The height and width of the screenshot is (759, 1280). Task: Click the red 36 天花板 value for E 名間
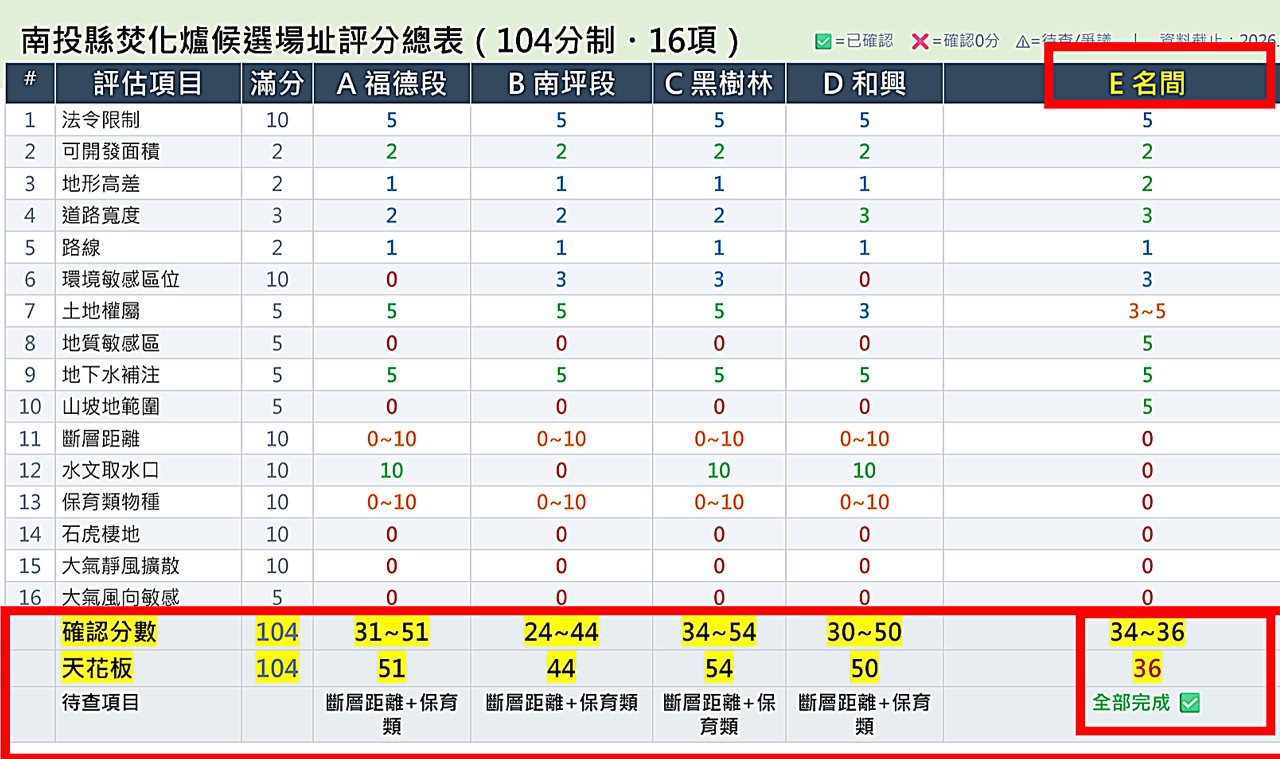[x=1147, y=668]
